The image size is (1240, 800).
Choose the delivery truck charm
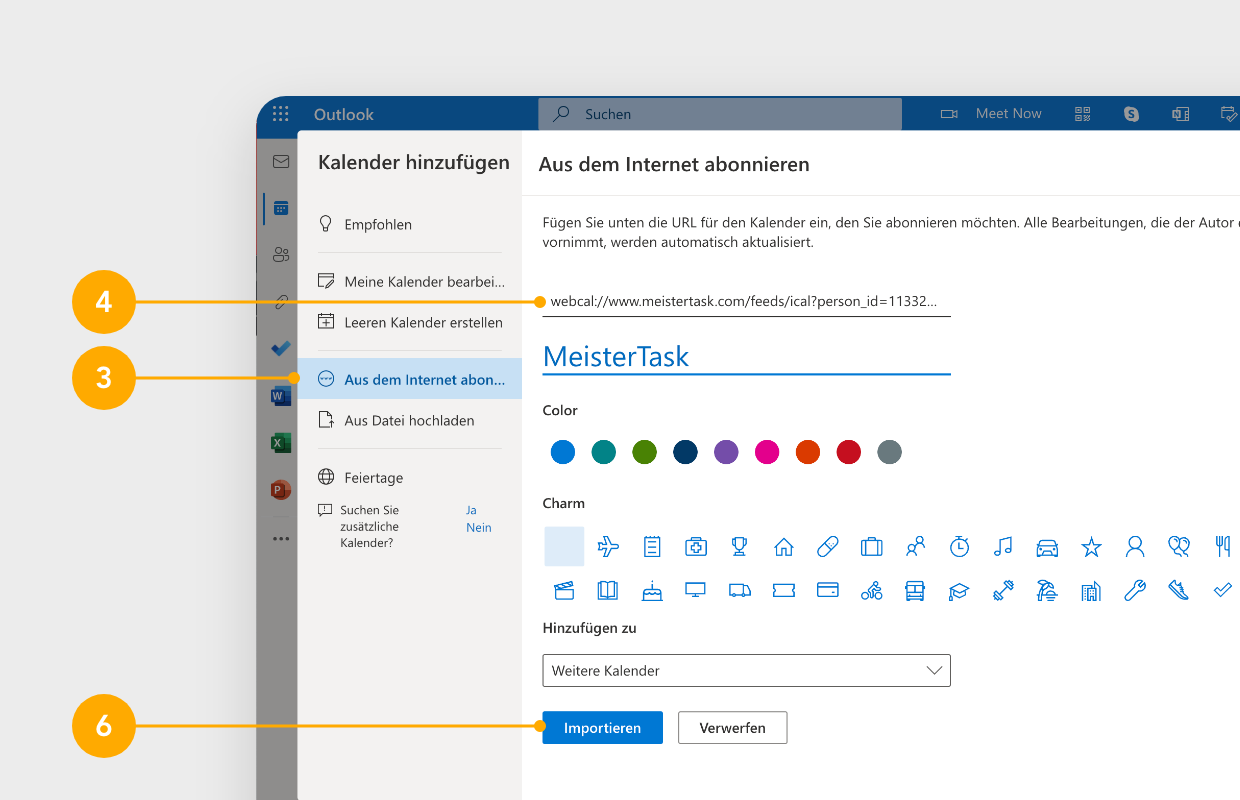(740, 590)
